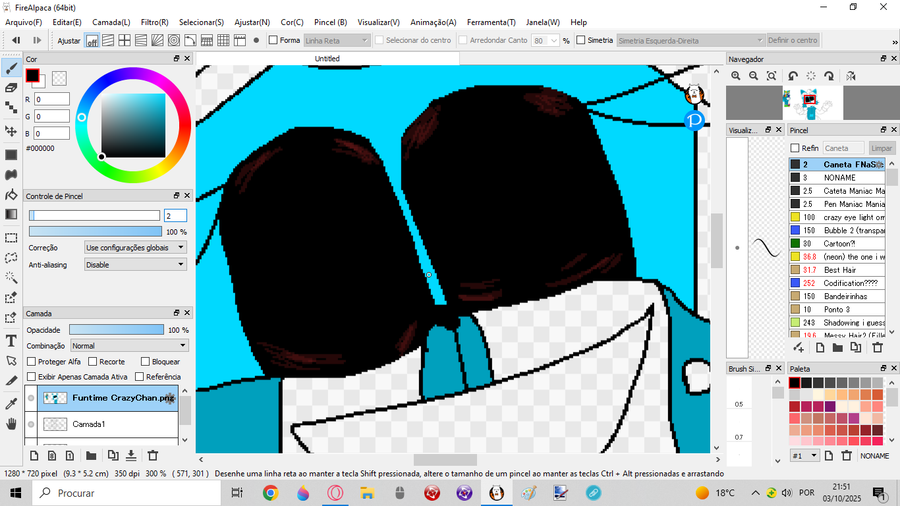Image resolution: width=900 pixels, height=506 pixels.
Task: Open the Arquivo menu
Action: tap(24, 22)
